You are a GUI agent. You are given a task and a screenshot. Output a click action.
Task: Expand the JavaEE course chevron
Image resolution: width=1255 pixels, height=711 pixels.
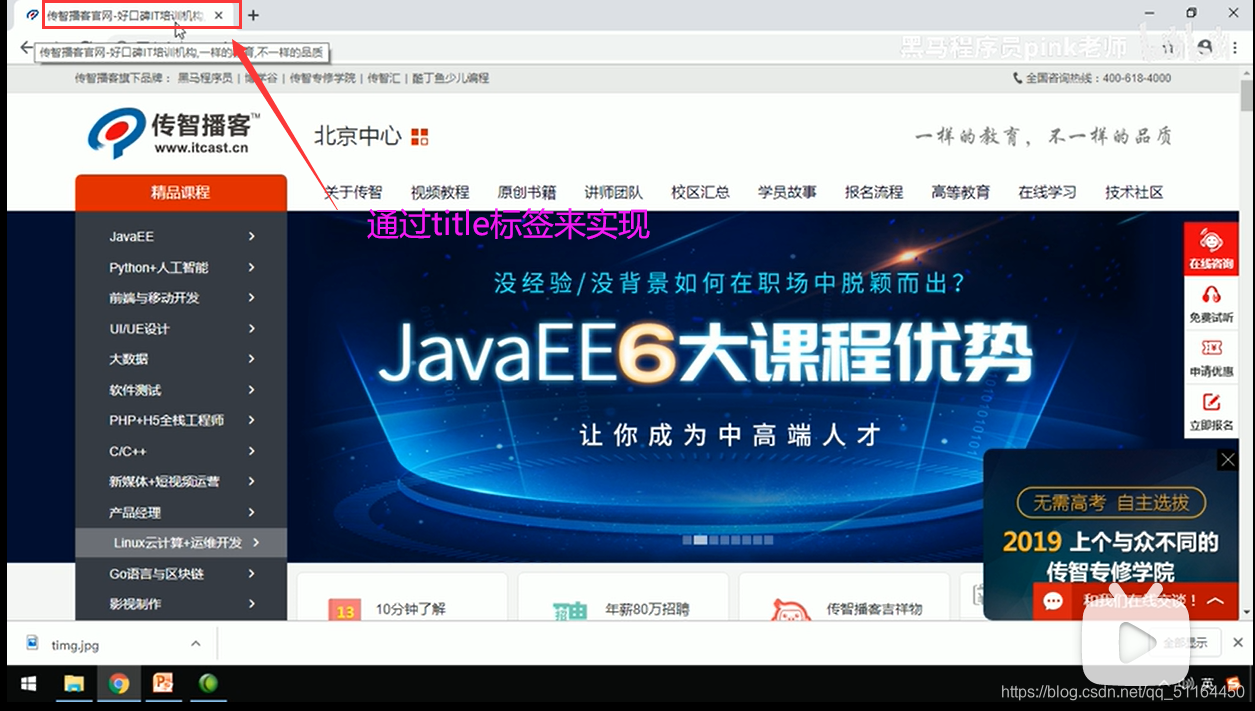(x=252, y=237)
